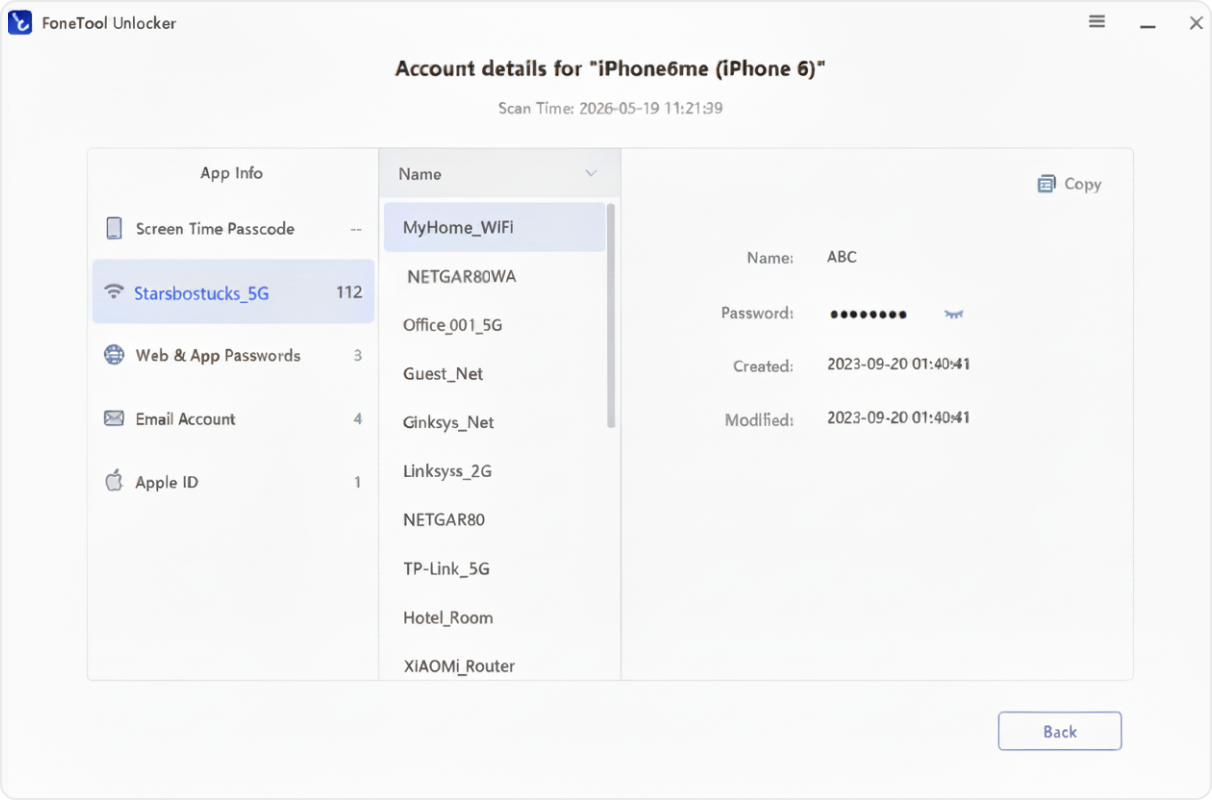
Task: Click the Copy icon in details panel
Action: point(1046,184)
